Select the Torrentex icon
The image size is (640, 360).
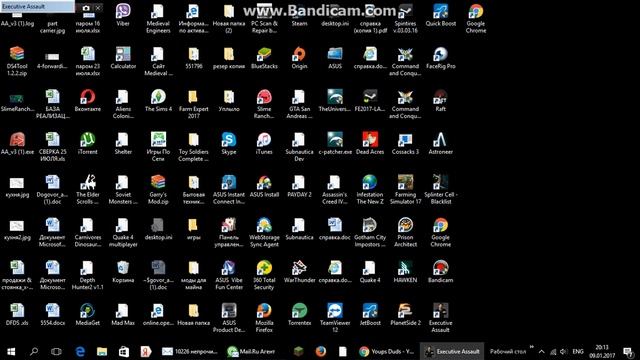(x=299, y=315)
